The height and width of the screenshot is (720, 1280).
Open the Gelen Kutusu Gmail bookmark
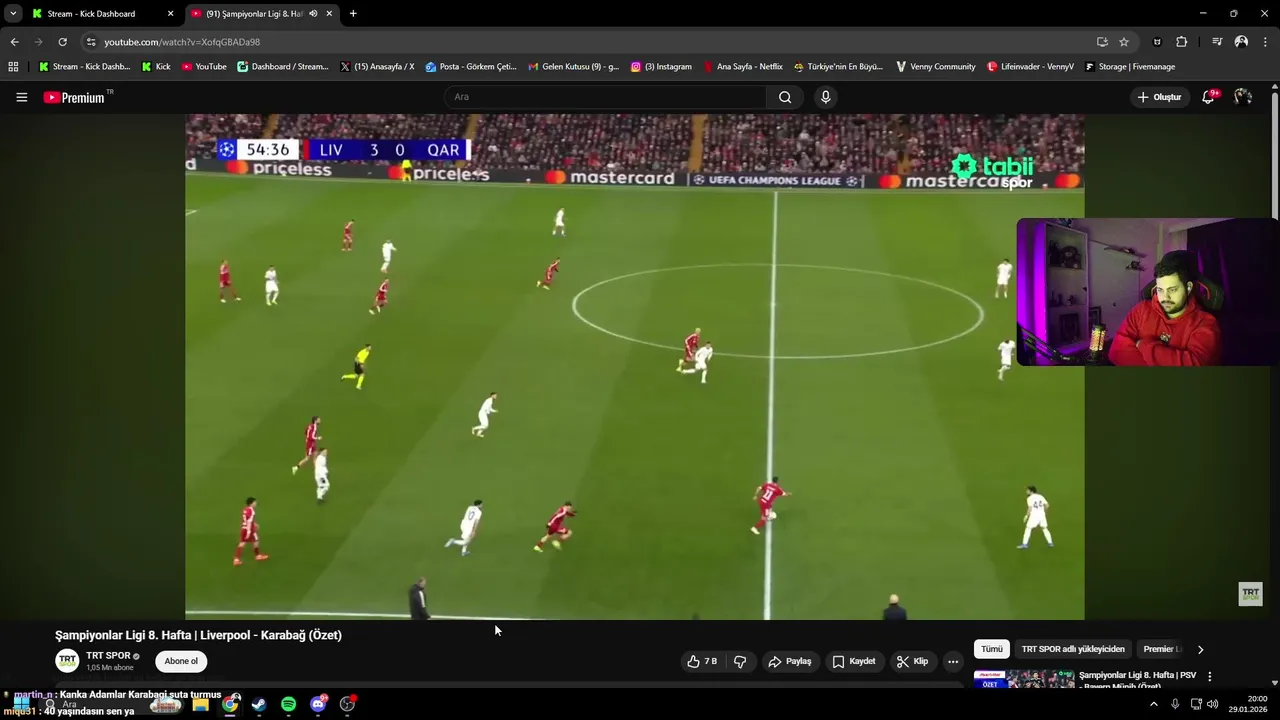pos(574,67)
